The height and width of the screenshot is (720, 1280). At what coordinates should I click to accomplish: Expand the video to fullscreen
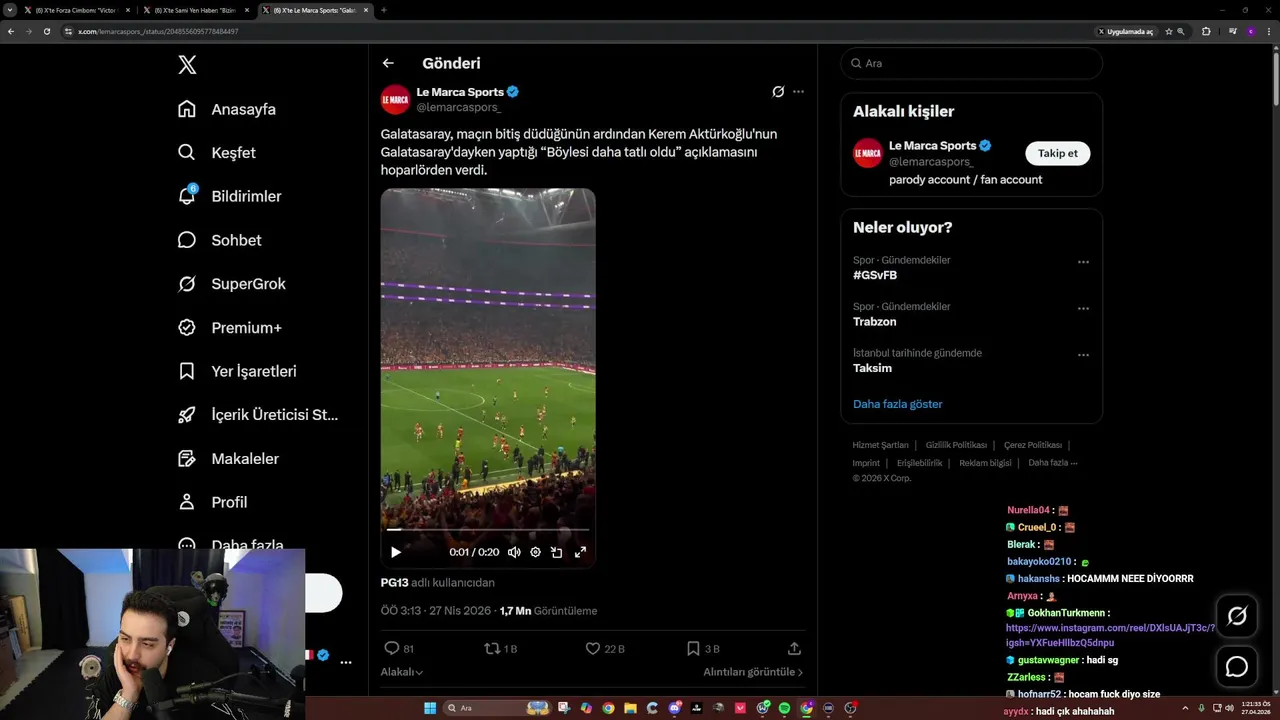[x=580, y=552]
